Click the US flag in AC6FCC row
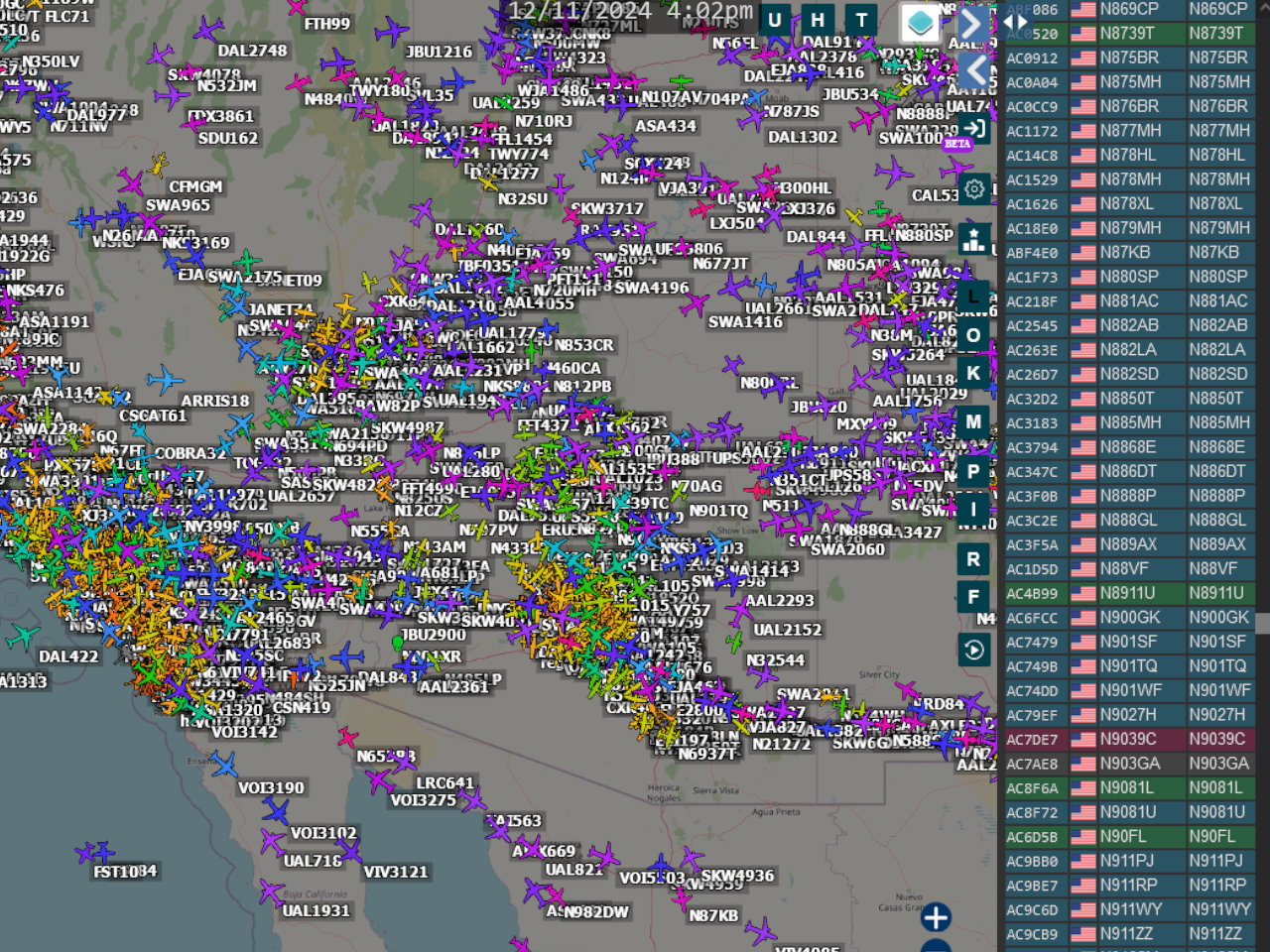This screenshot has height=952, width=1270. click(x=1083, y=617)
